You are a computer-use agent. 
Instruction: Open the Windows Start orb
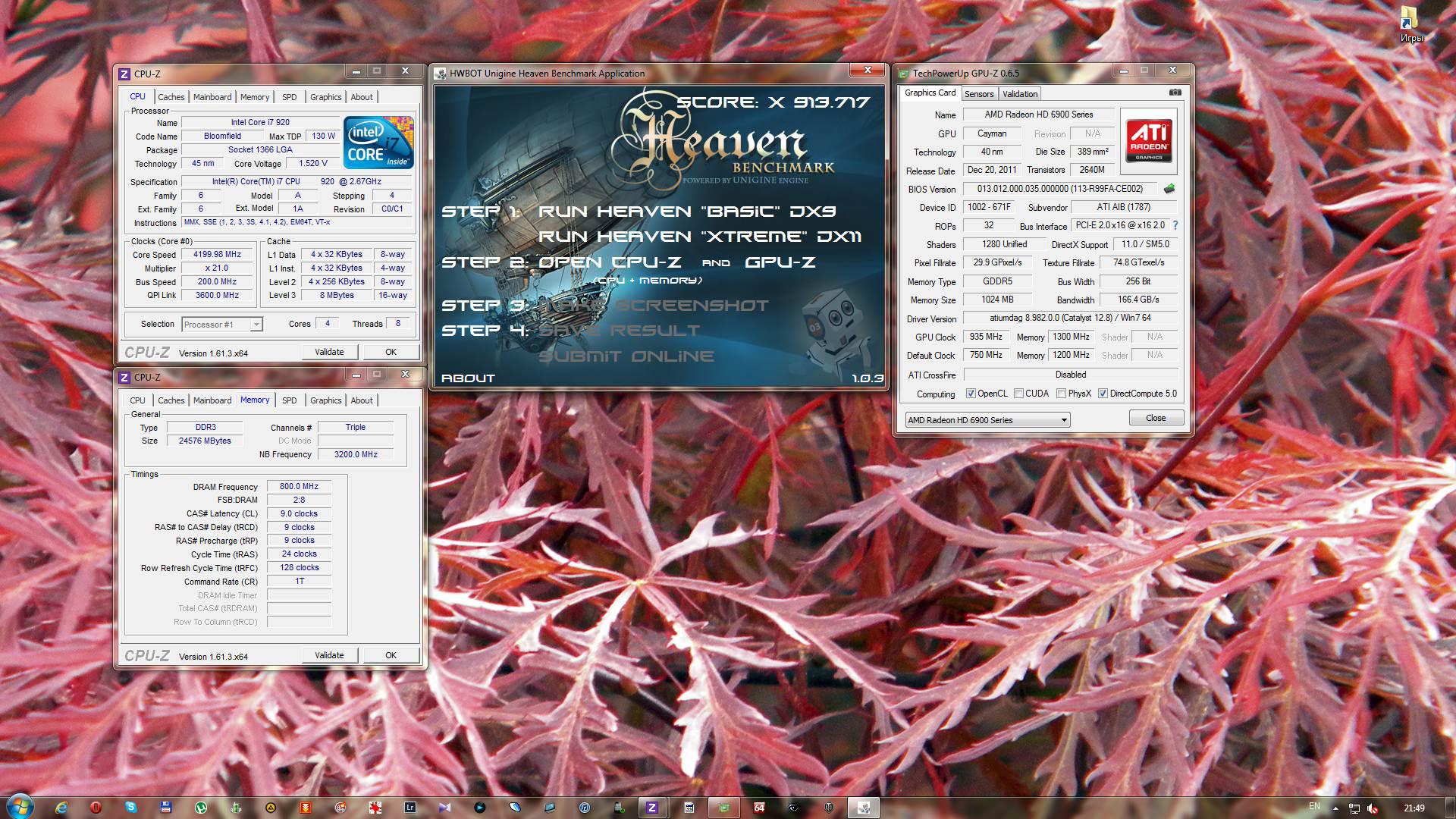(20, 807)
